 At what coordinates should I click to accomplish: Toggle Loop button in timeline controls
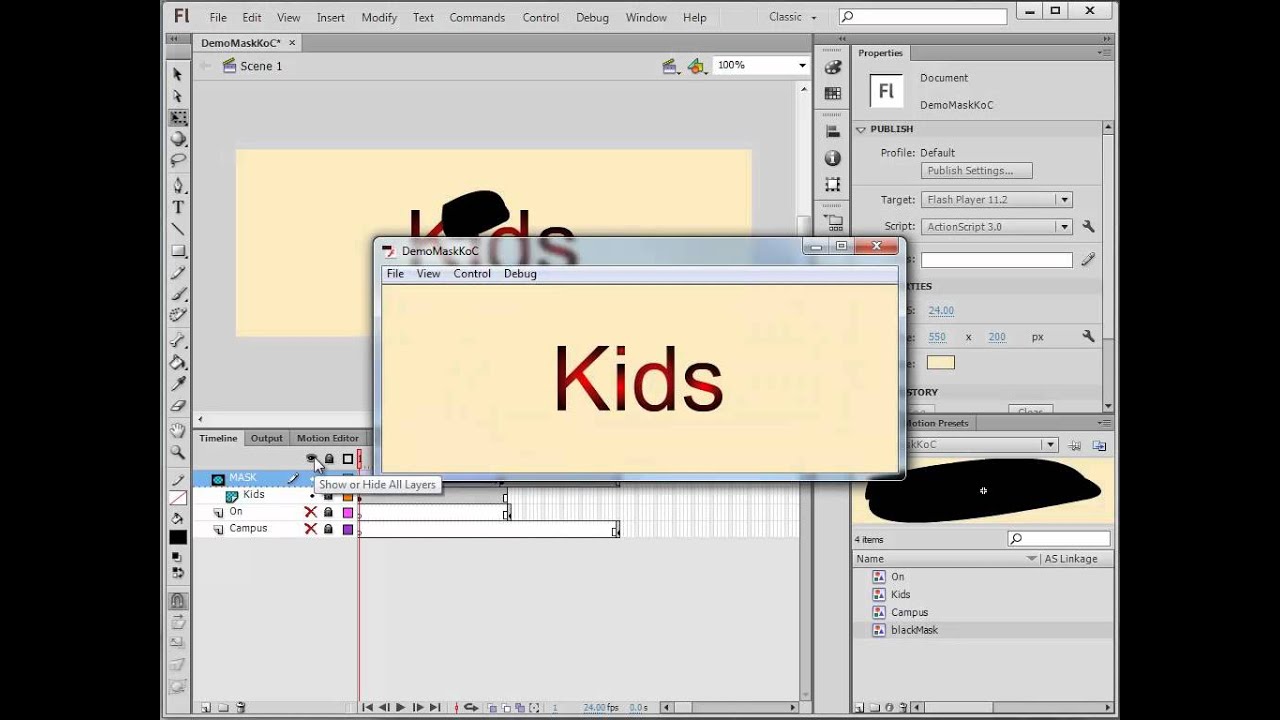[x=471, y=708]
